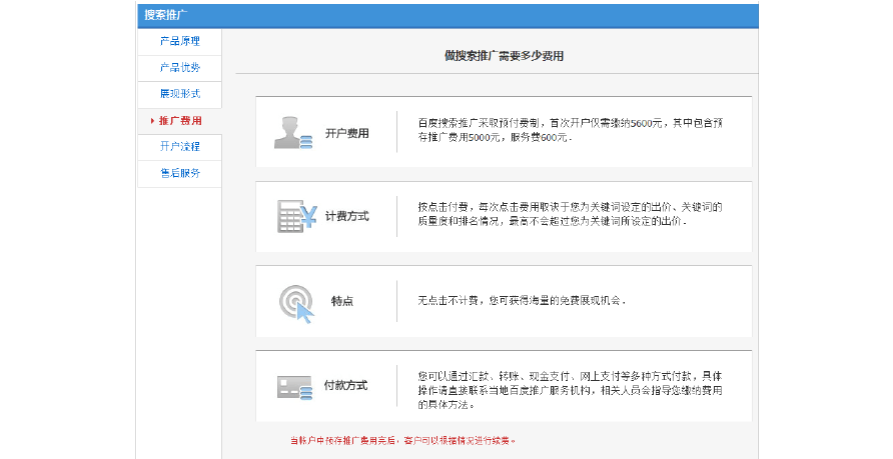Click the 无点击不计费 description text
Image resolution: width=893 pixels, height=459 pixels.
[x=521, y=301]
